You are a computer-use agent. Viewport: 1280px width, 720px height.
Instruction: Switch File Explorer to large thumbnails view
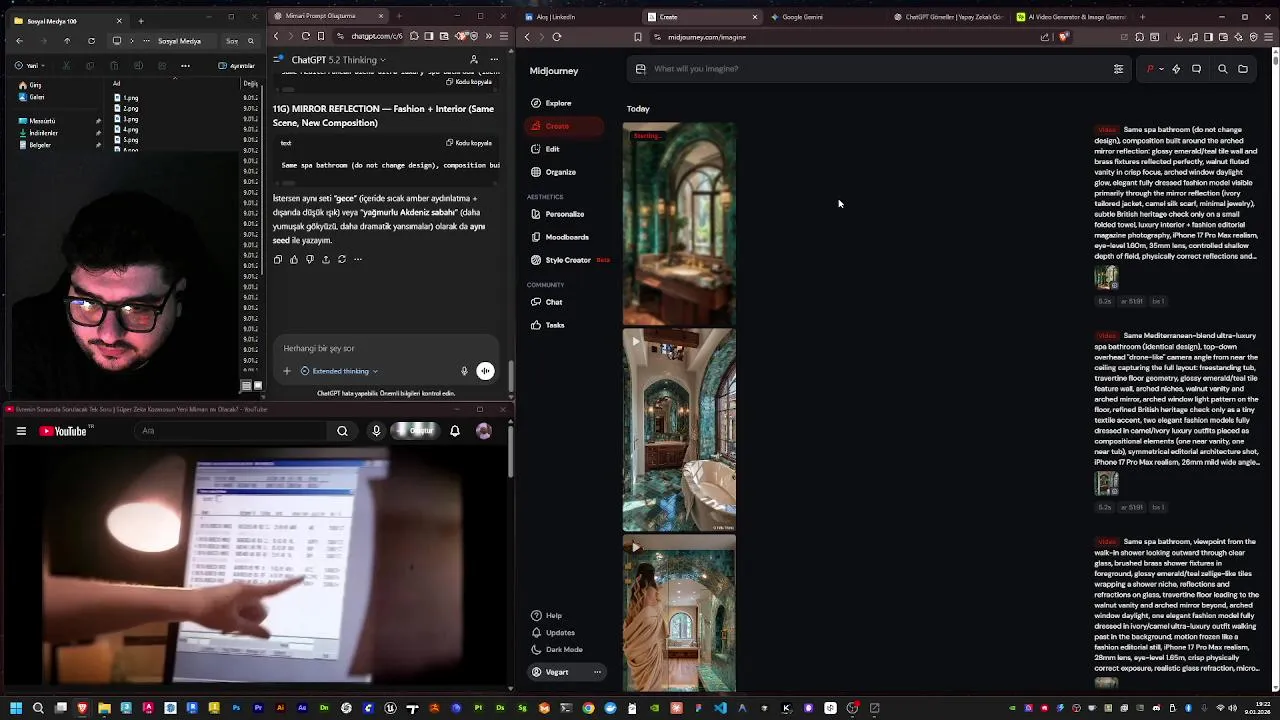257,385
